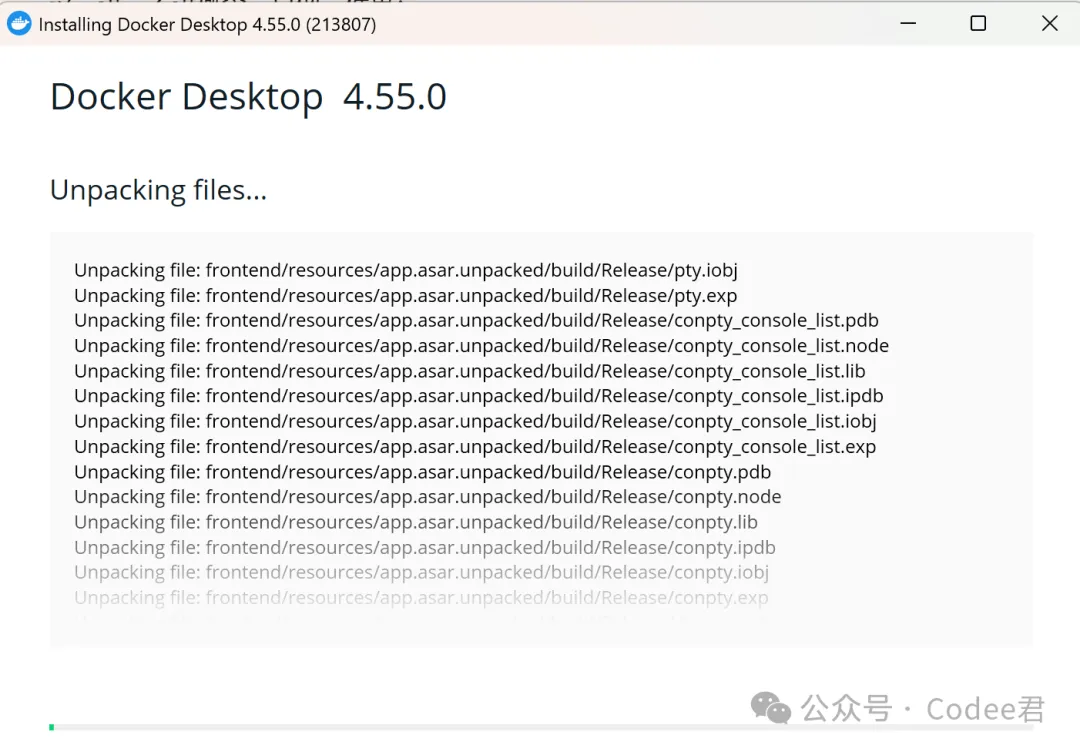The width and height of the screenshot is (1080, 752).
Task: Select the log line ending in conpty_console_list.iobj
Action: point(475,421)
